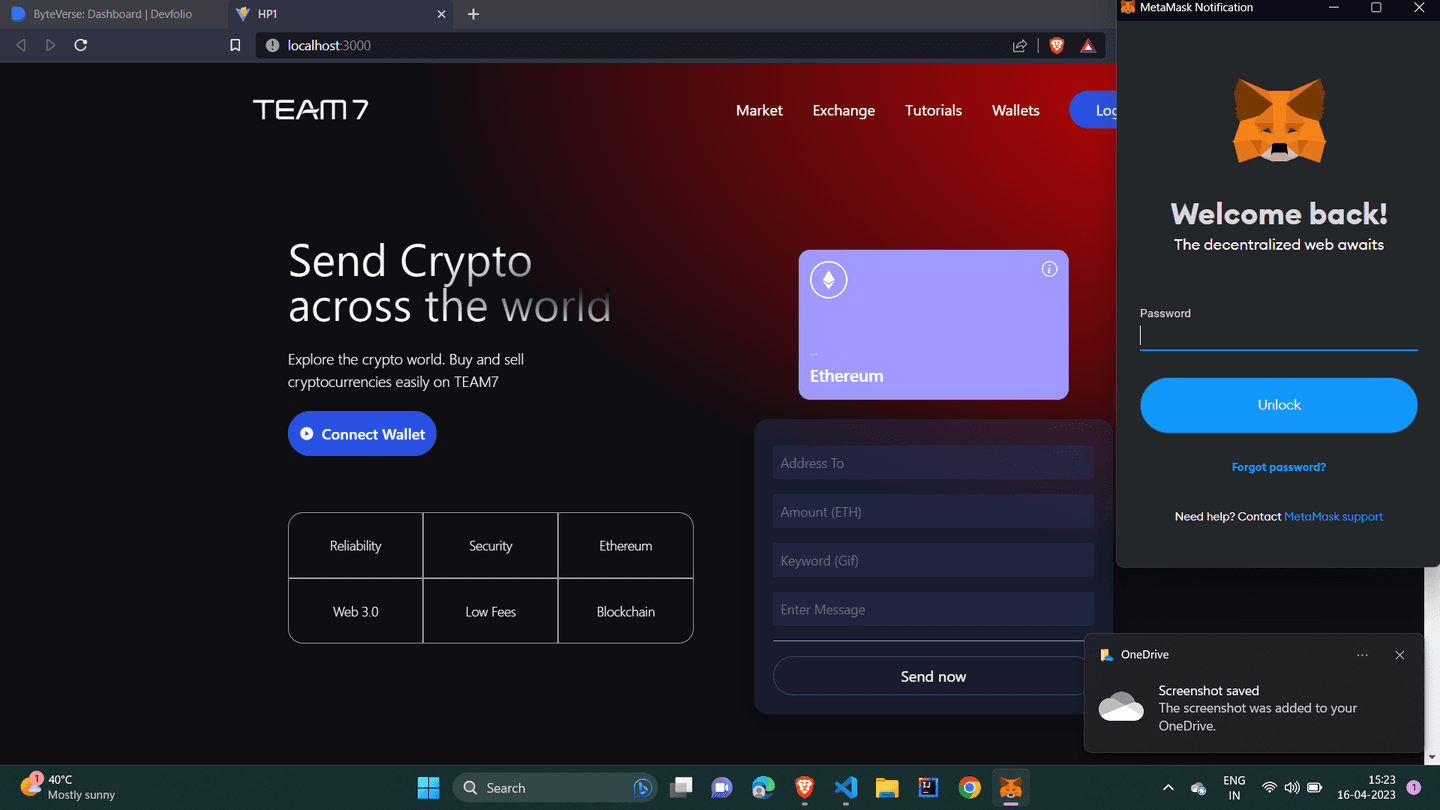Viewport: 1440px width, 810px height.
Task: Click the Forgot password? link
Action: pyautogui.click(x=1279, y=467)
